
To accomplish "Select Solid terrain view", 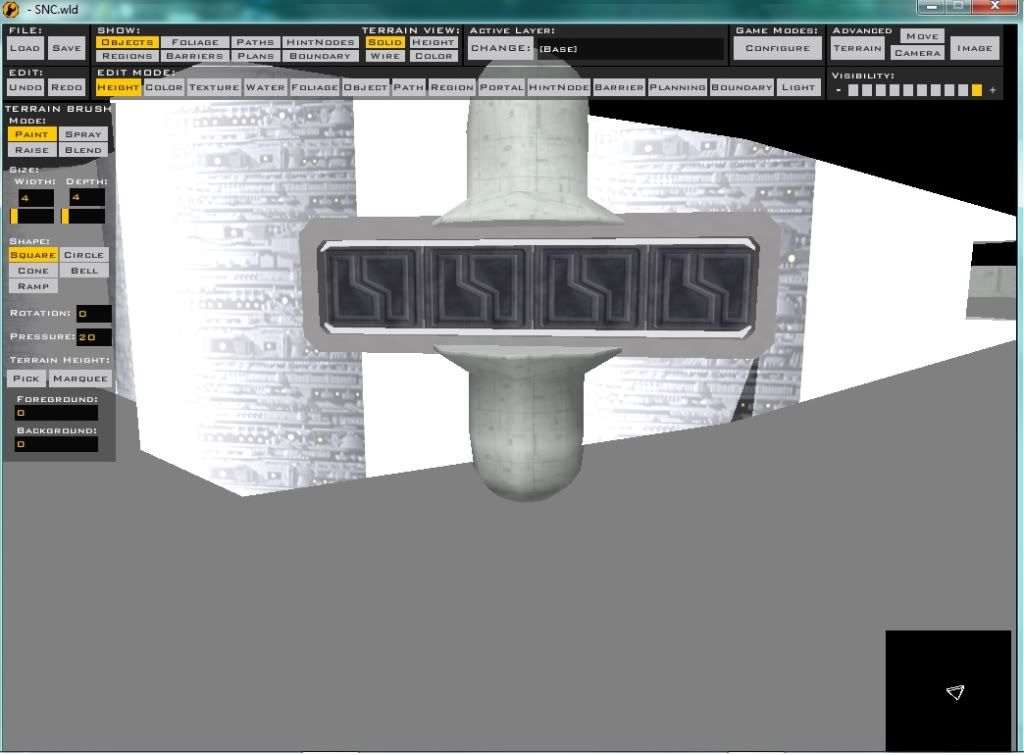I will click(385, 42).
